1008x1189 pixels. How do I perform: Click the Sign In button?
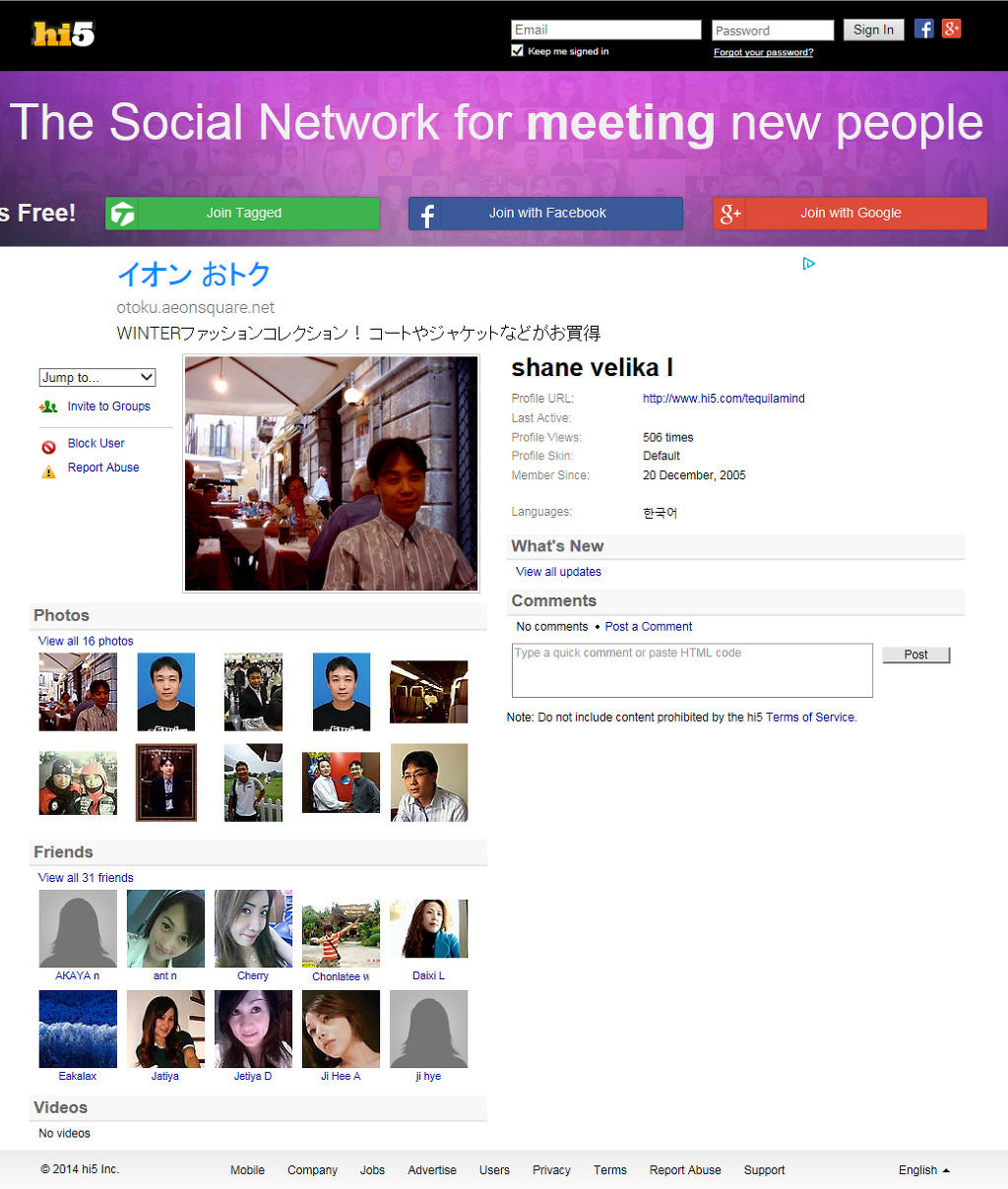[x=873, y=30]
